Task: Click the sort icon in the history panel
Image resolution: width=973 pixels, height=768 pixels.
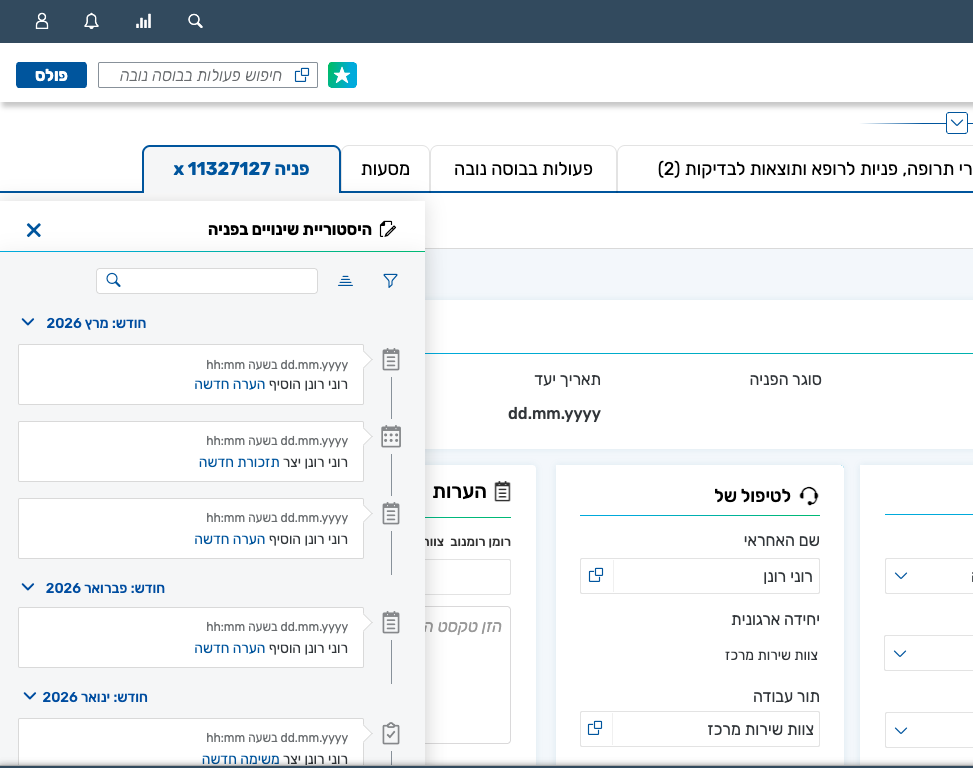Action: pos(346,281)
